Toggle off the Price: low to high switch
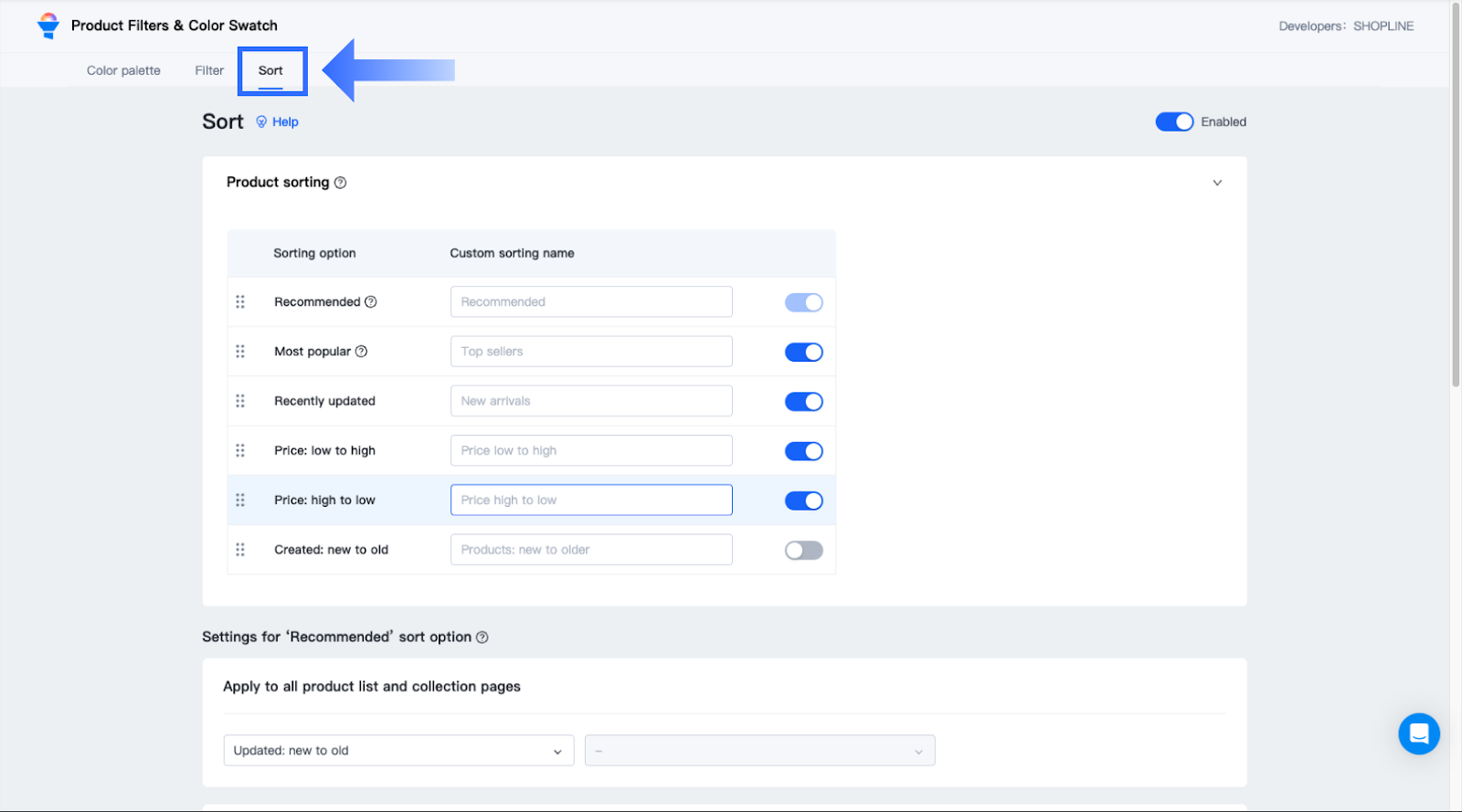This screenshot has width=1462, height=812. pos(803,451)
